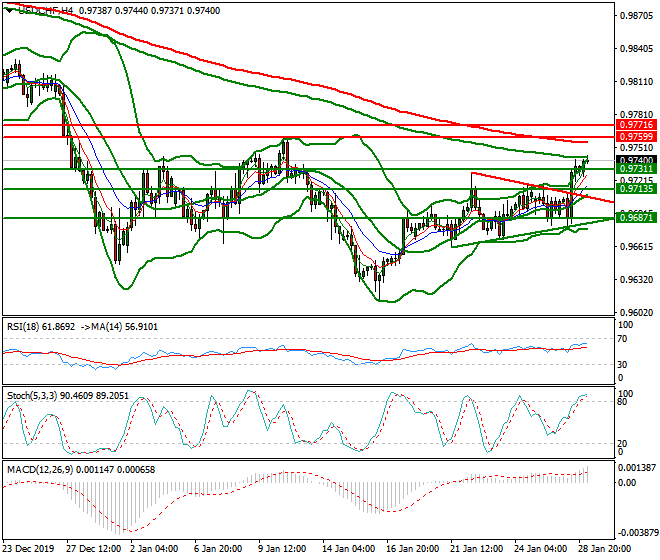This screenshot has width=660, height=560.
Task: Click the 0.98705 price scale value
Action: 636,16
